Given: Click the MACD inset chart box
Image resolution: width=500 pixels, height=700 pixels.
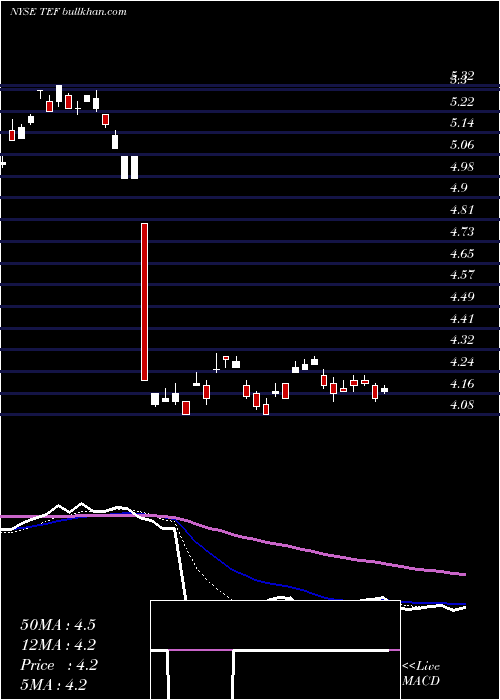Looking at the screenshot, I should click(x=275, y=650).
